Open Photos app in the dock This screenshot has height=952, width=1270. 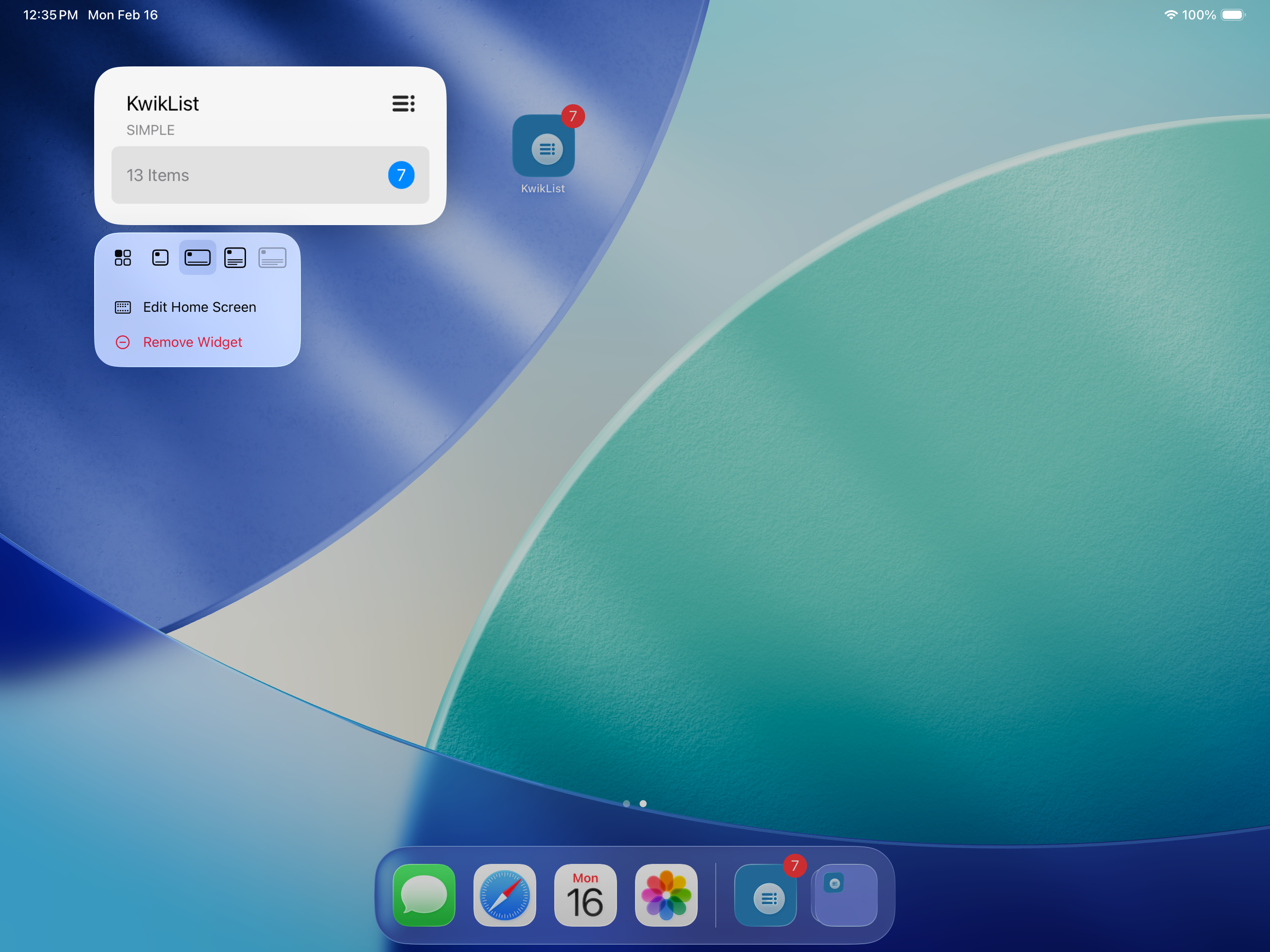point(666,895)
